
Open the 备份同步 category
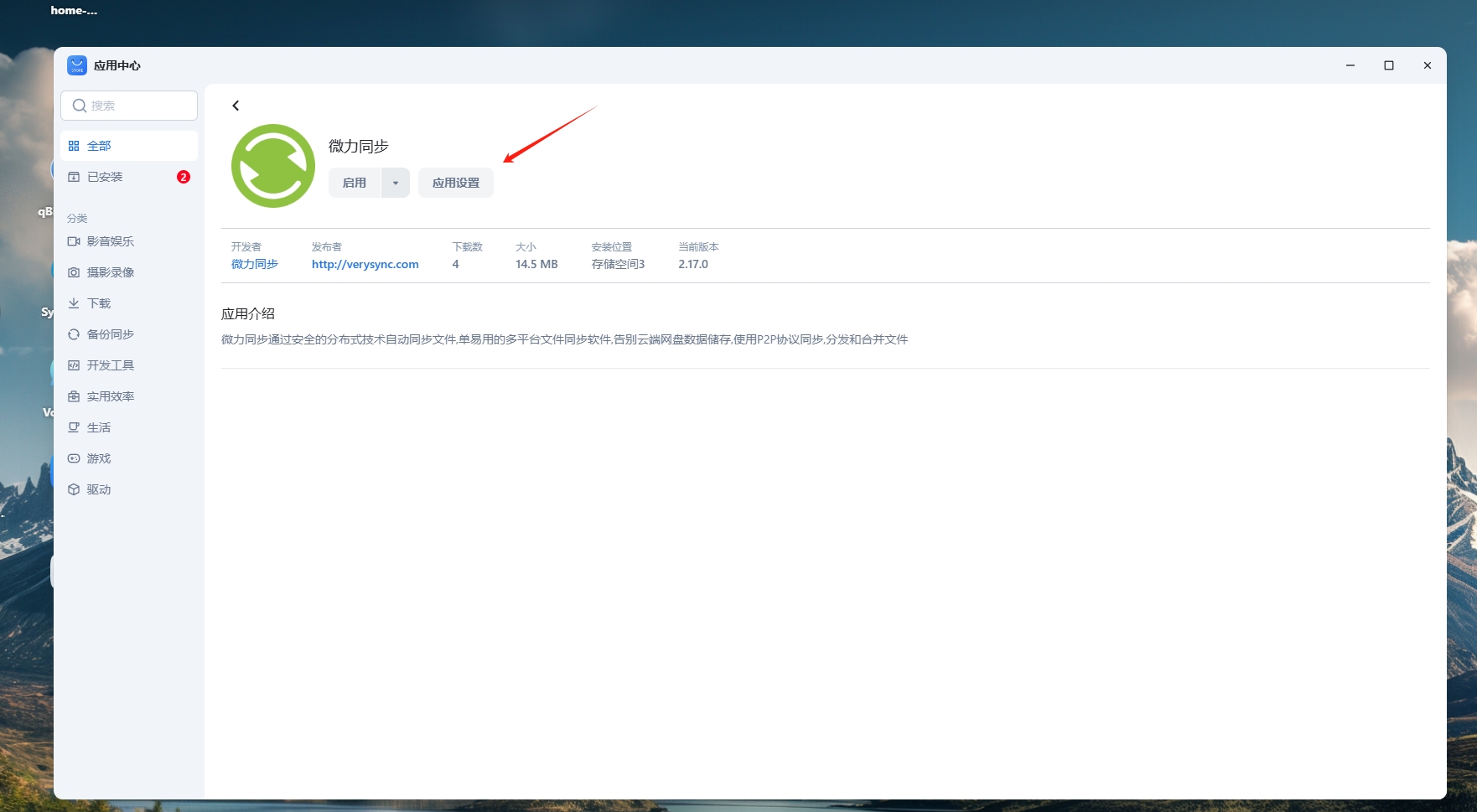click(x=129, y=334)
